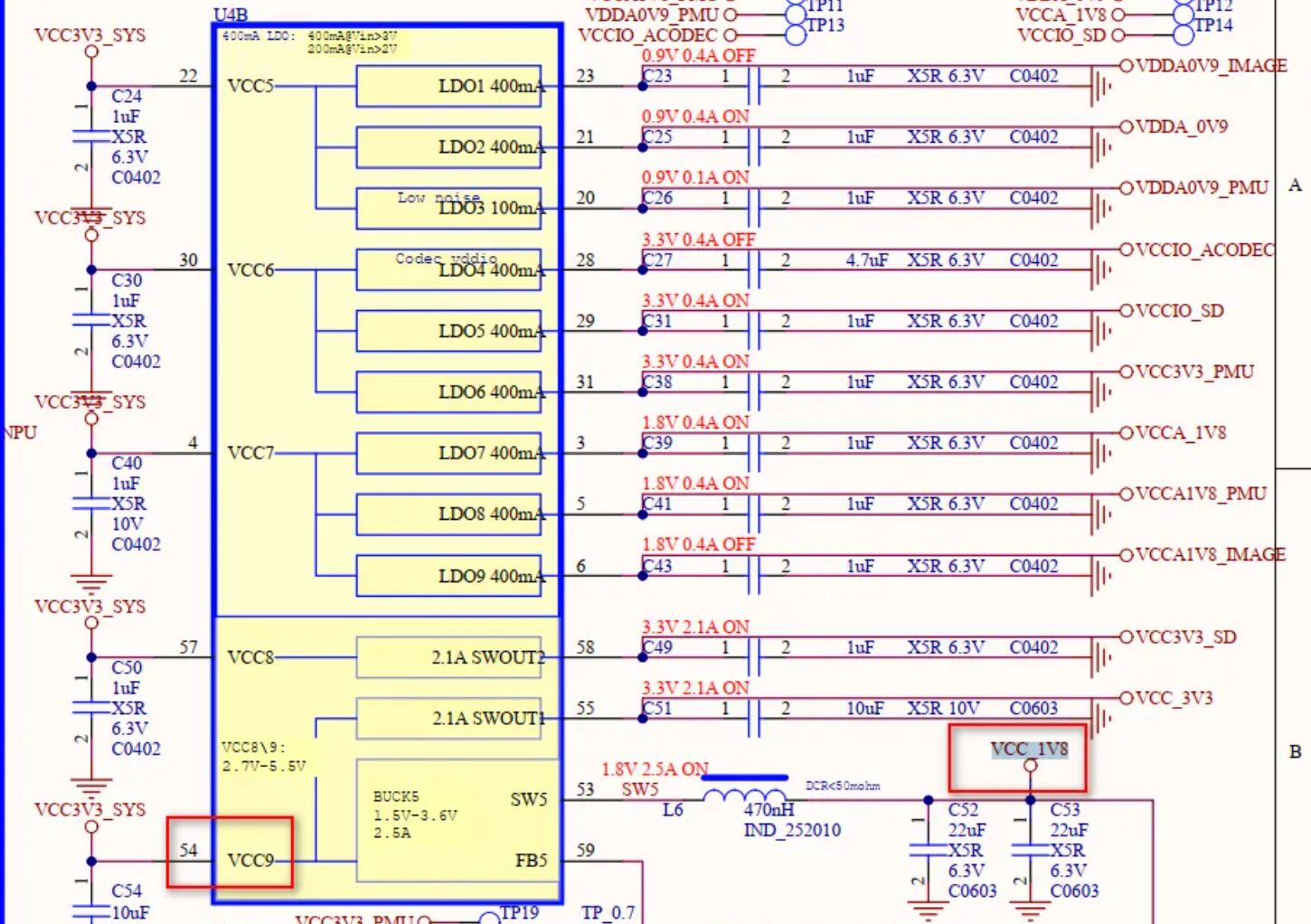Select the LDO4 400mA codec block
The image size is (1311, 924).
tap(448, 269)
